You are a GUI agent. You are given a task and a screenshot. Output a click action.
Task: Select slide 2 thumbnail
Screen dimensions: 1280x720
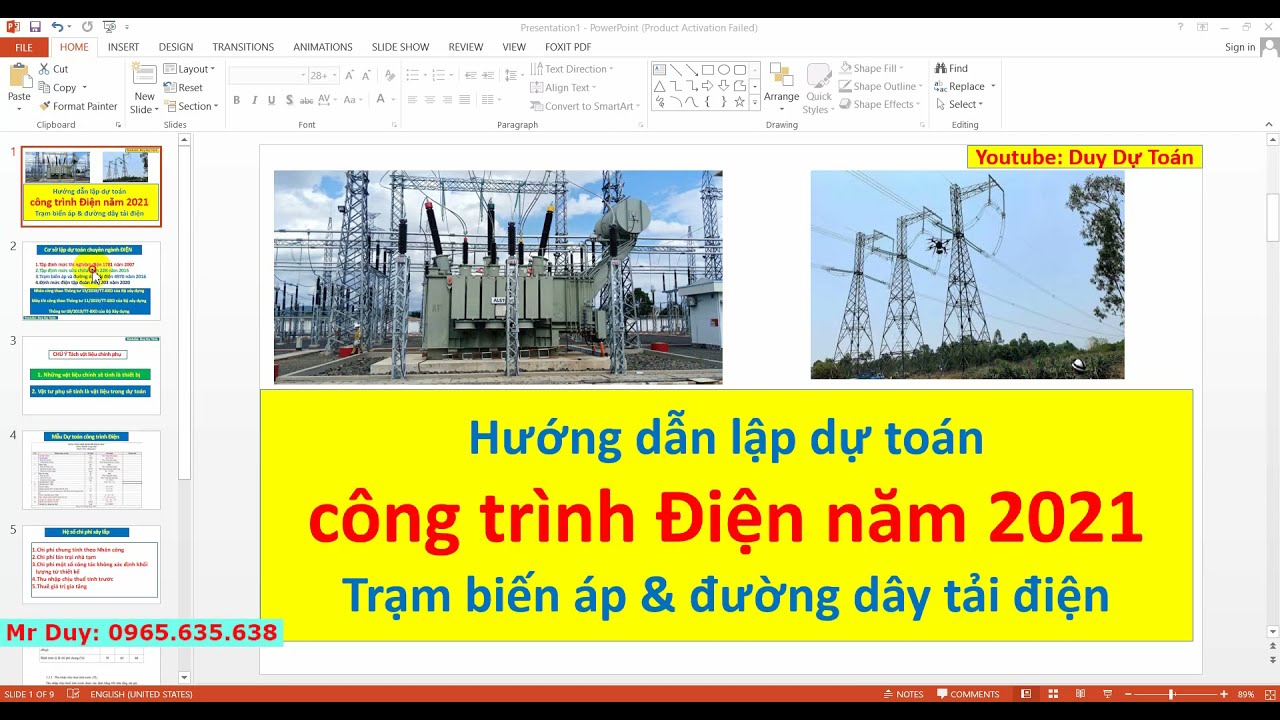(91, 280)
